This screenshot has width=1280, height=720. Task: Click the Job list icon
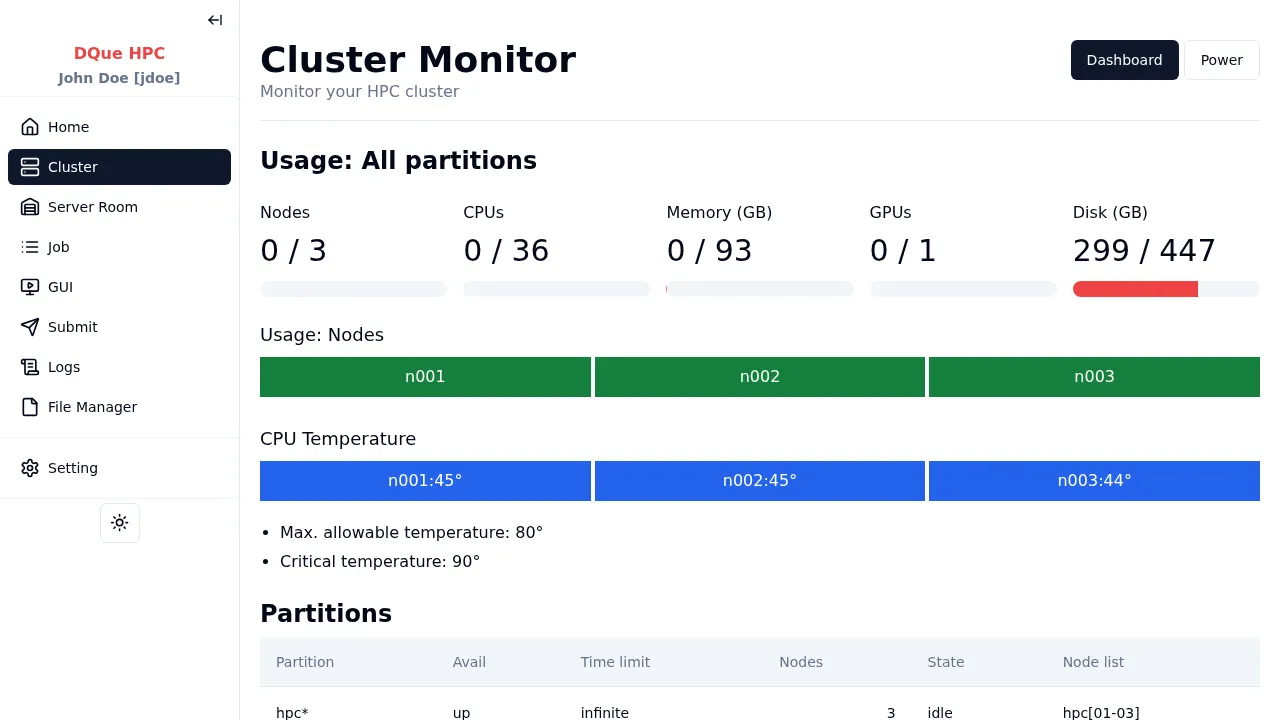(30, 247)
